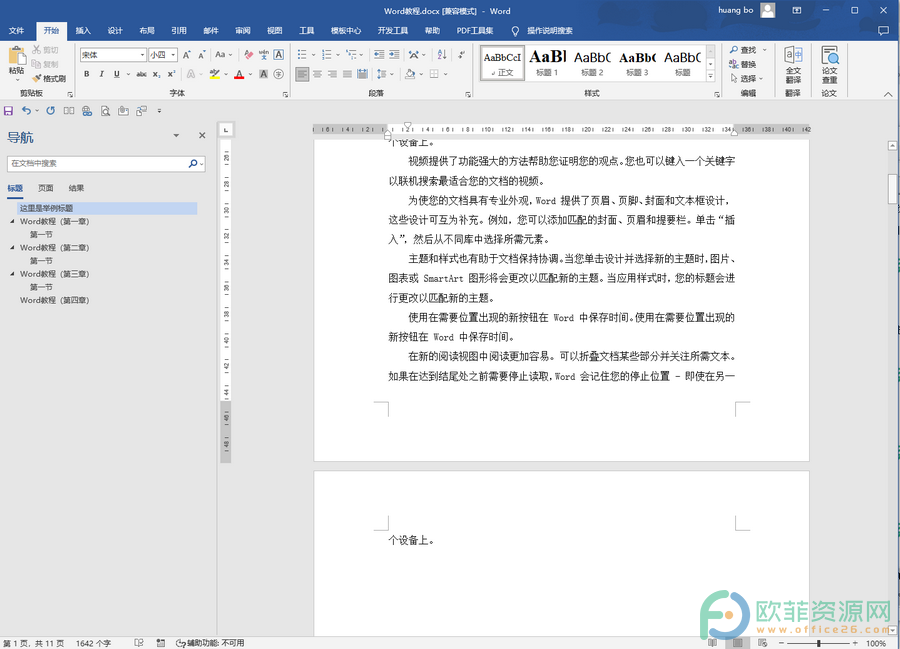Toggle character shading

[263, 74]
